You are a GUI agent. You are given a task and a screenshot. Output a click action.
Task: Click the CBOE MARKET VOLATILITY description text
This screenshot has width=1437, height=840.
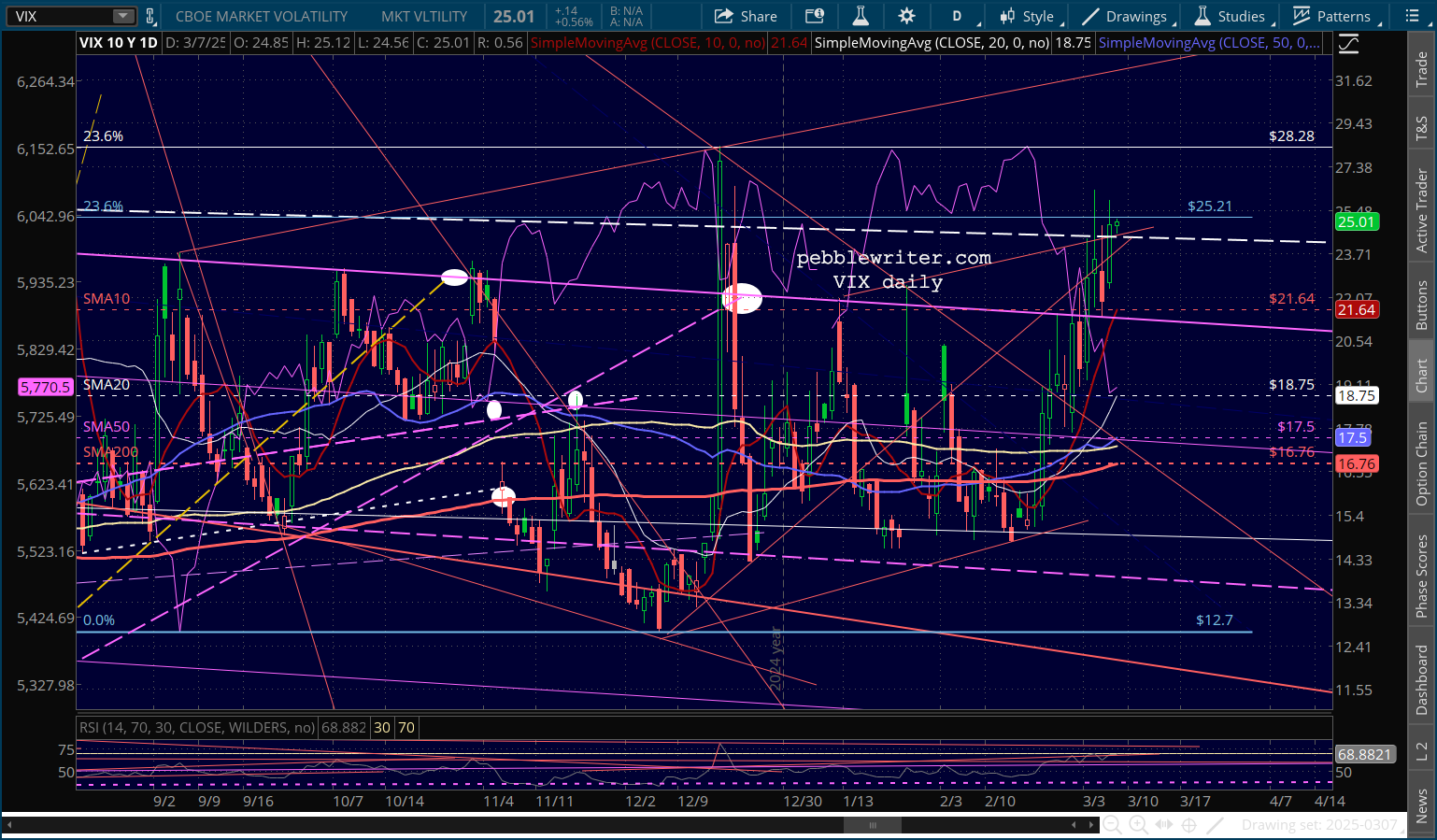point(262,16)
